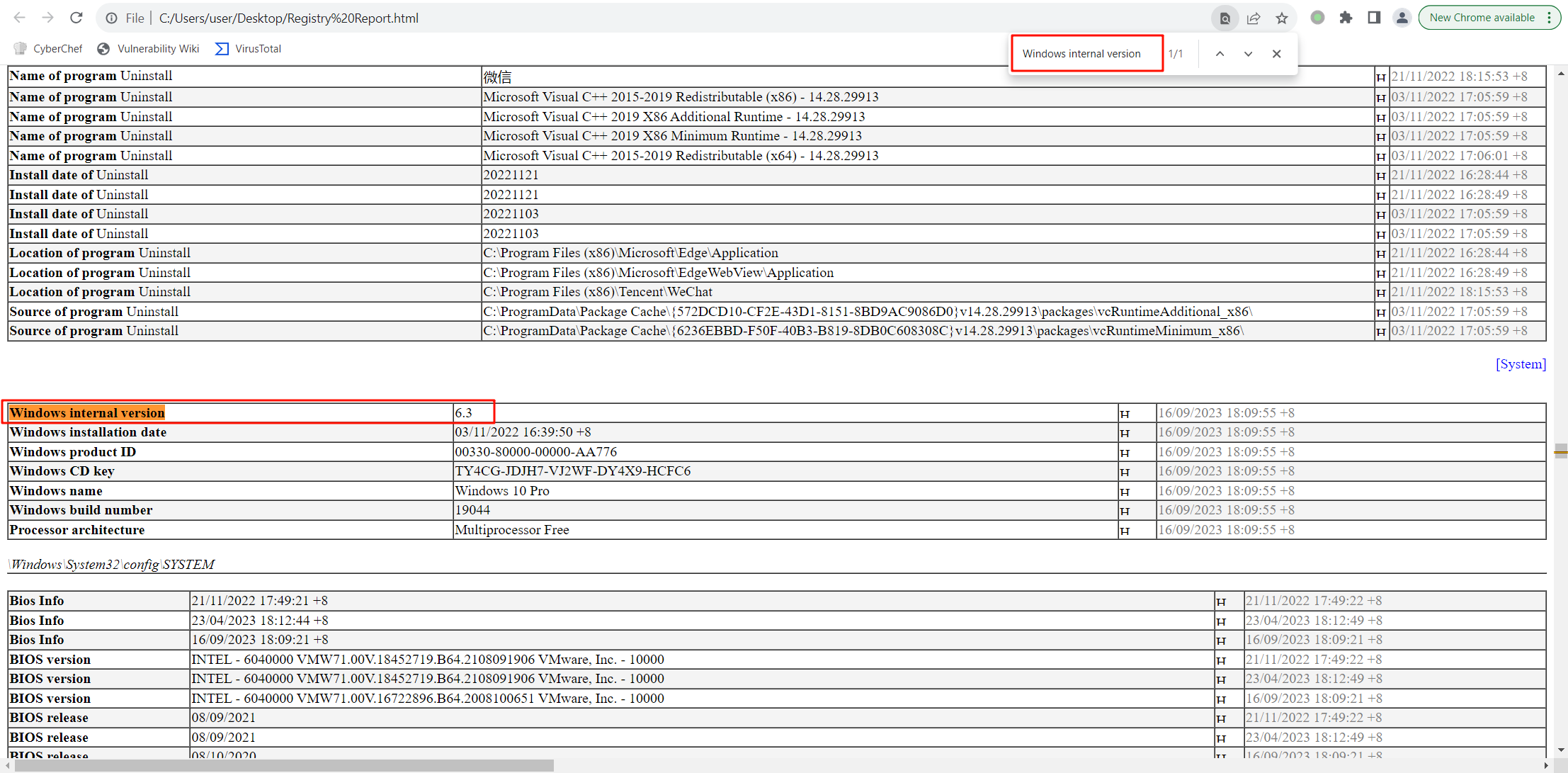Click the Multiprocessor Free cell
The image size is (1568, 773).
[785, 530]
